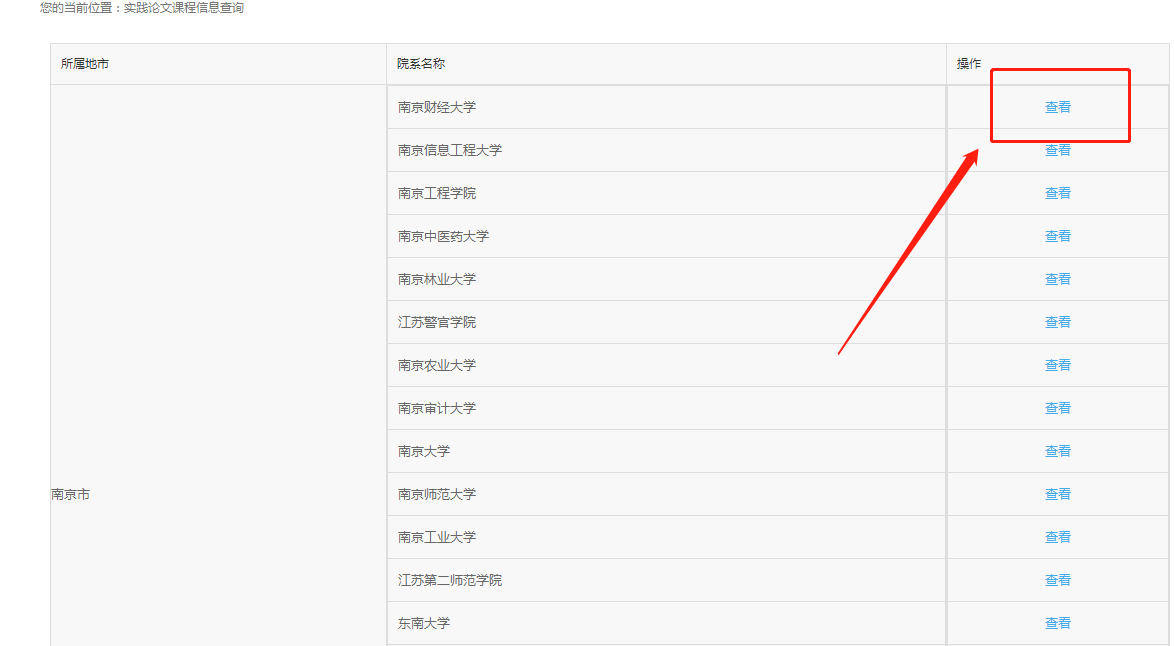Click 查看 link for 南京财经大学
1174x646 pixels.
(x=1057, y=107)
